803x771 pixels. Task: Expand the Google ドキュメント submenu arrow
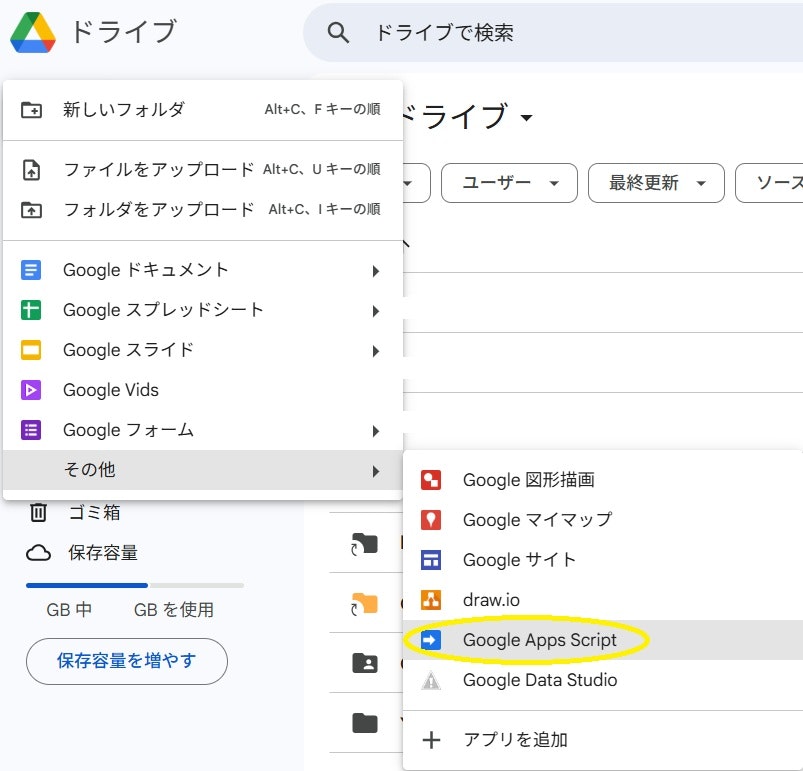coord(375,271)
